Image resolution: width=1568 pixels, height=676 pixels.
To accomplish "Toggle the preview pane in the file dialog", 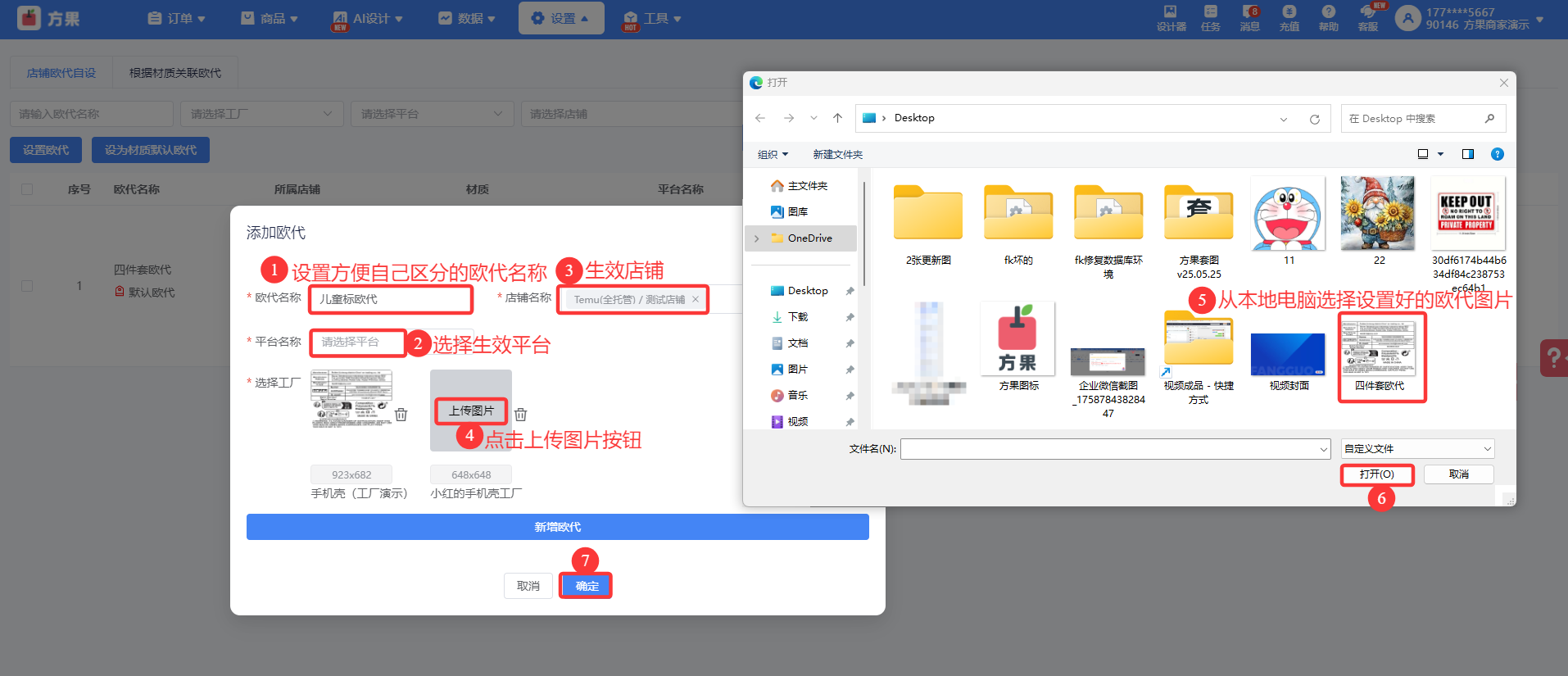I will 1468,154.
